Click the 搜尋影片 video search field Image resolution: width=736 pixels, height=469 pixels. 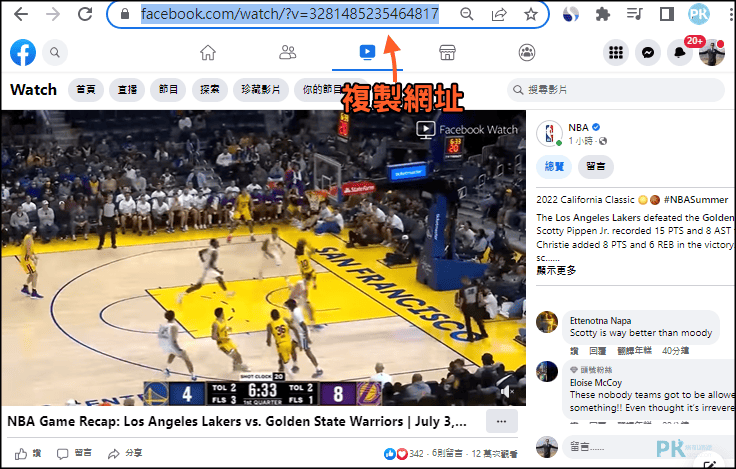coord(616,90)
